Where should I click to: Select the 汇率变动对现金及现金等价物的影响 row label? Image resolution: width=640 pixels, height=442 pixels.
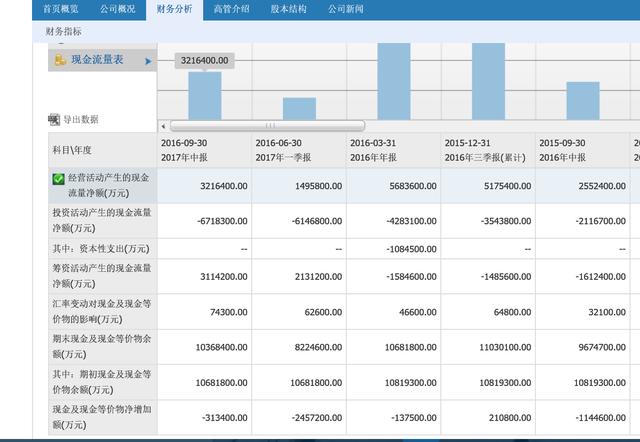pos(102,311)
